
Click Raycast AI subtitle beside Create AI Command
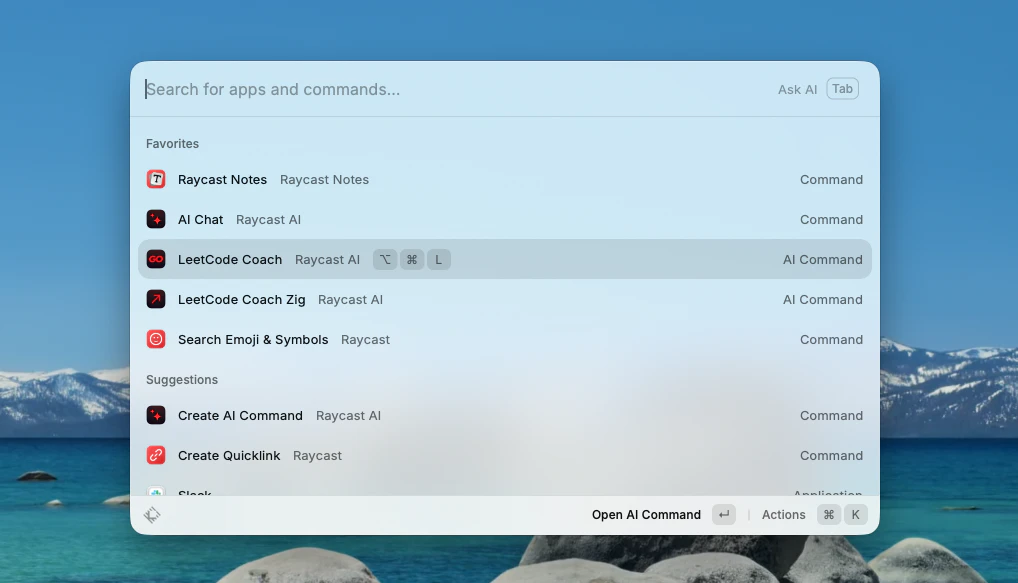click(x=348, y=416)
